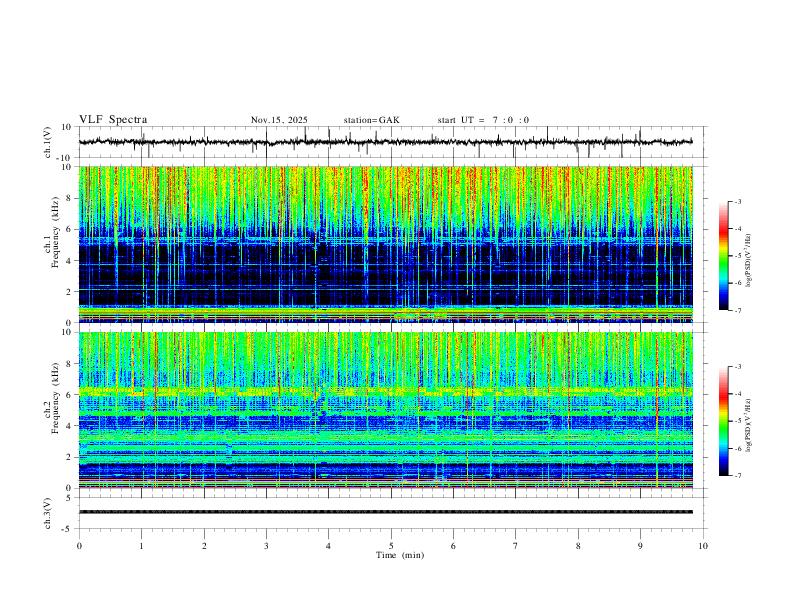Click the ch.1 spectrogram color scale bar
The image size is (792, 612).
coord(723,256)
